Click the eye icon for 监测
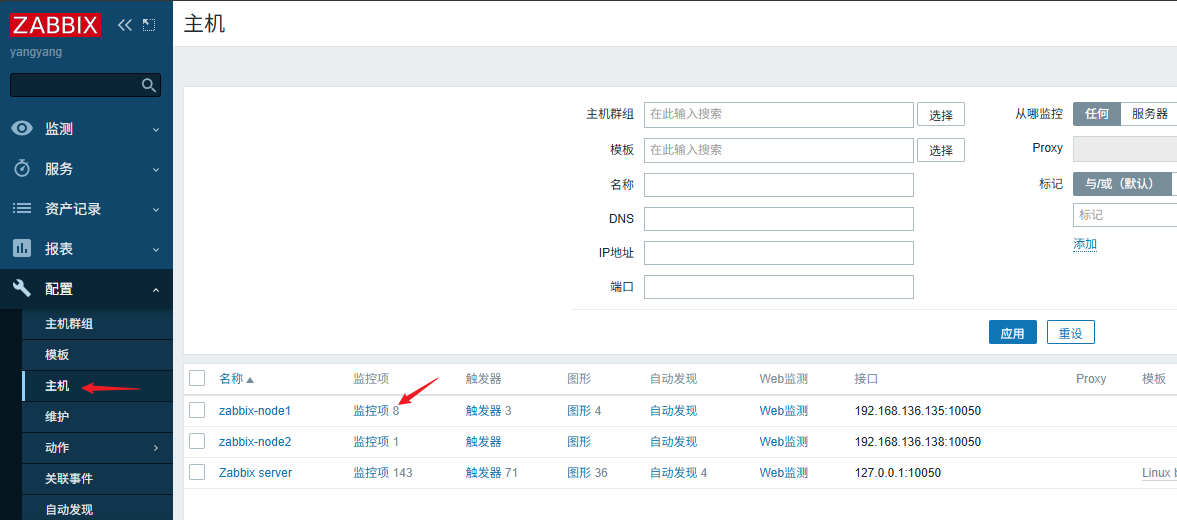Image resolution: width=1177 pixels, height=520 pixels. pos(23,128)
